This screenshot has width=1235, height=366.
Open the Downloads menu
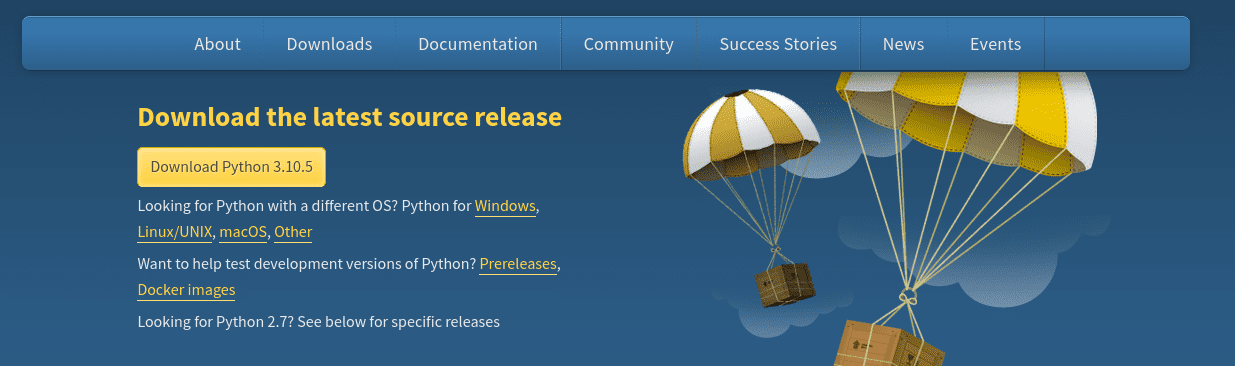click(x=329, y=44)
